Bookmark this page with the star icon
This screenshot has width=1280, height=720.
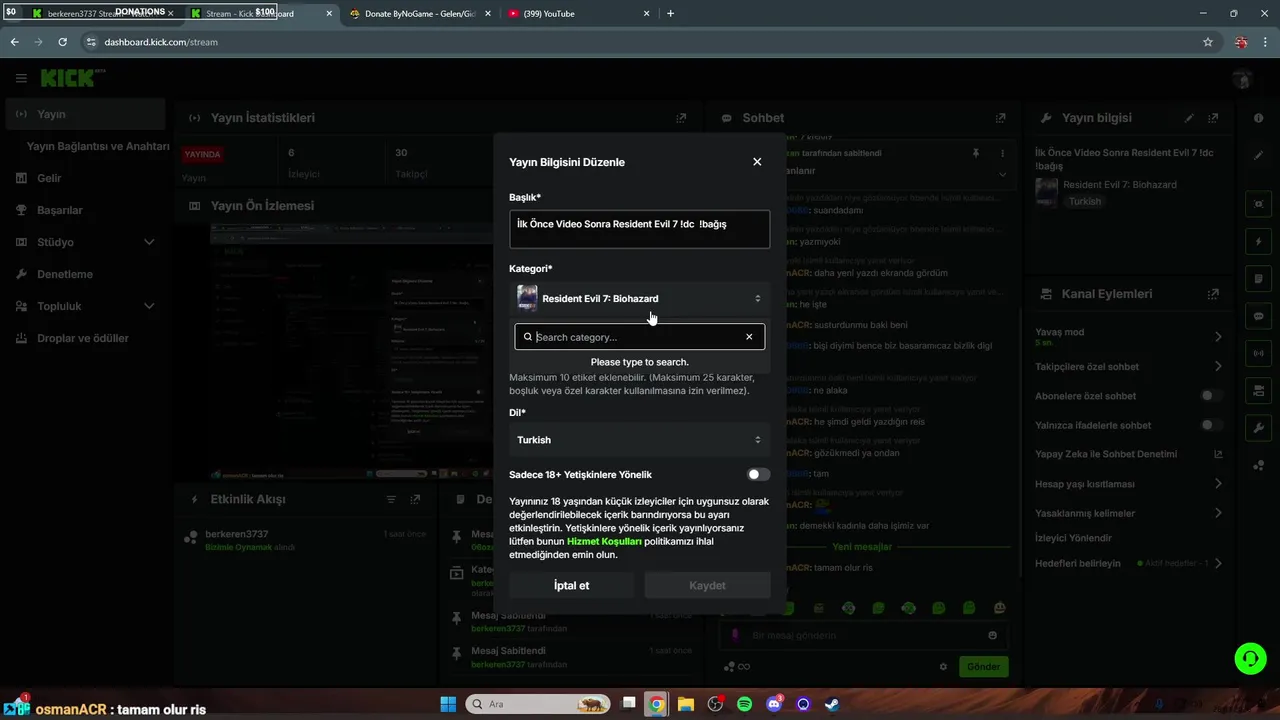coord(1208,42)
